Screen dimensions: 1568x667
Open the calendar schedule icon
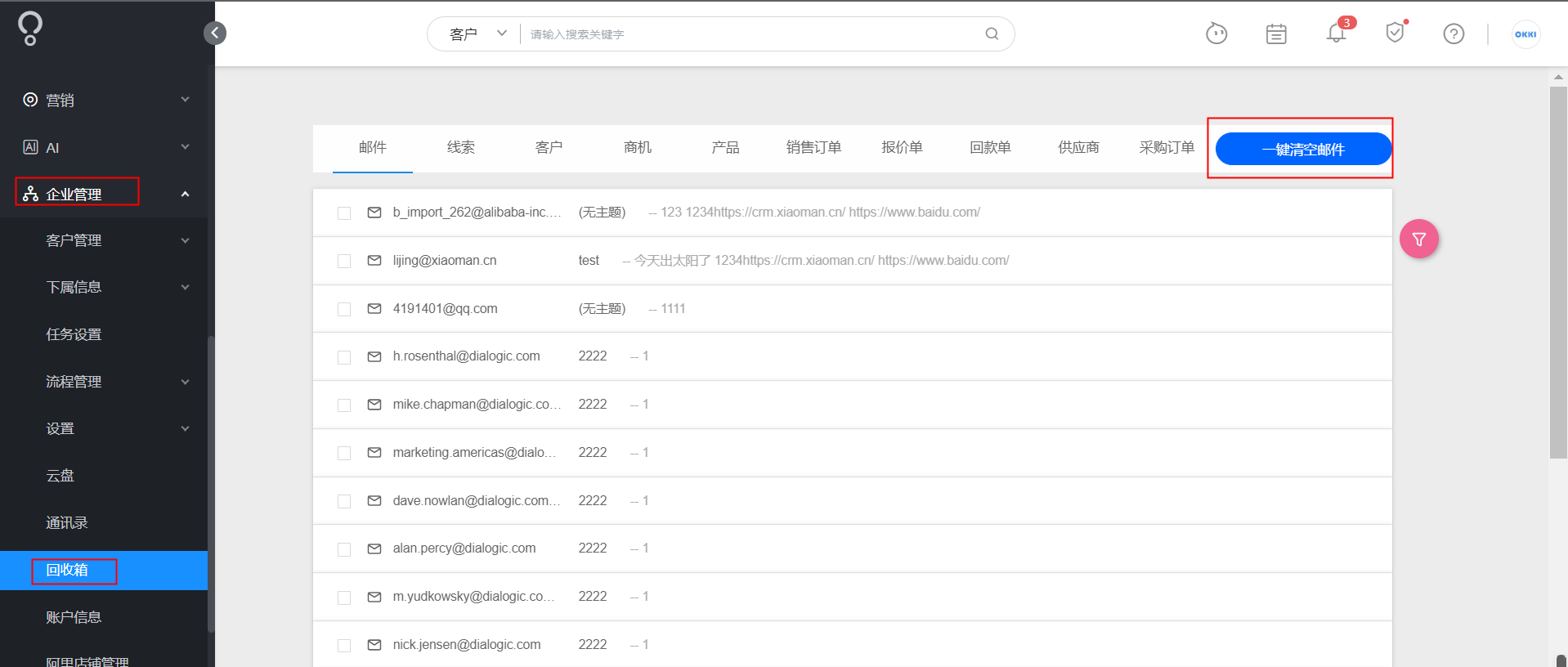[1276, 34]
